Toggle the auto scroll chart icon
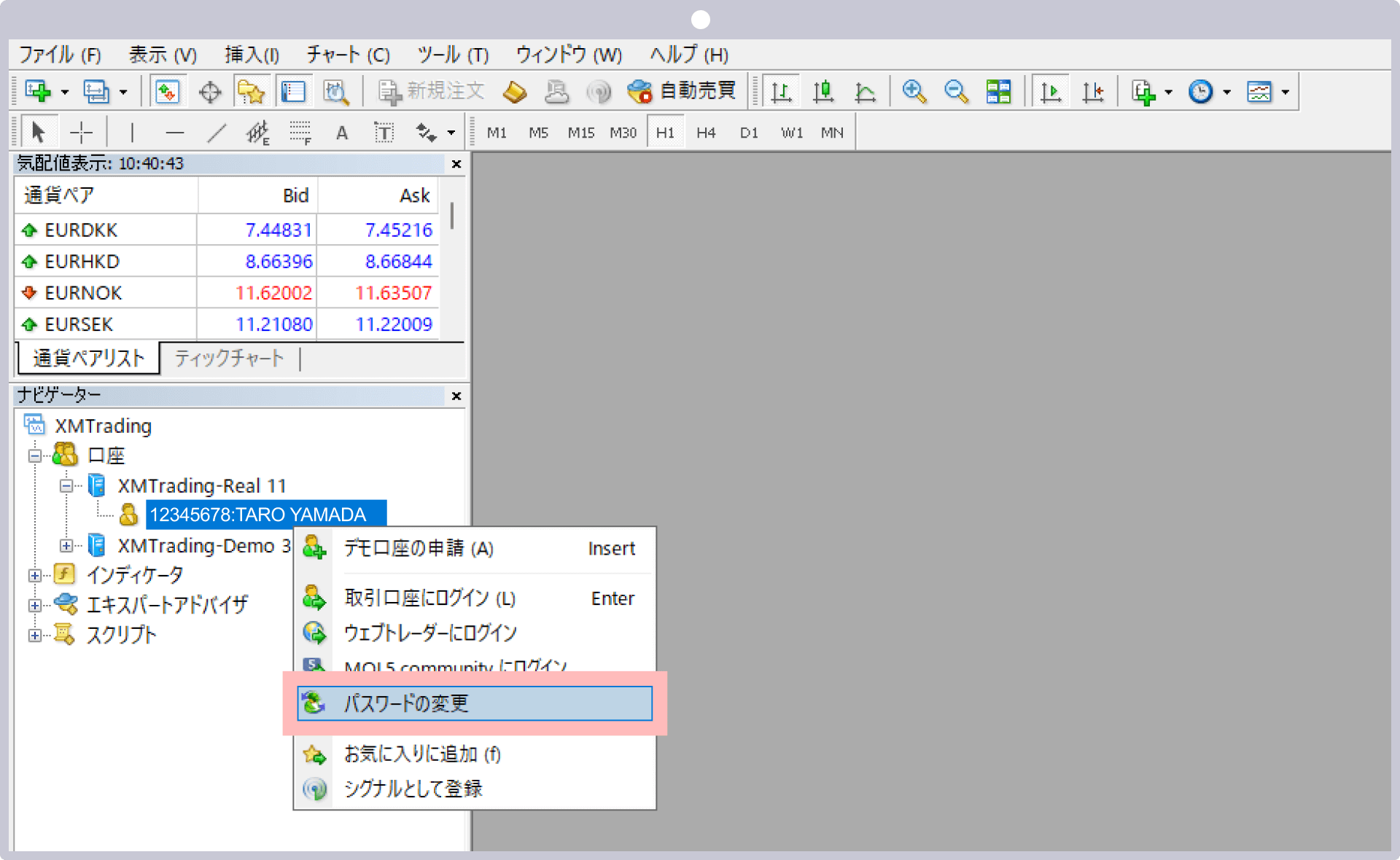1400x860 pixels. [x=1050, y=92]
